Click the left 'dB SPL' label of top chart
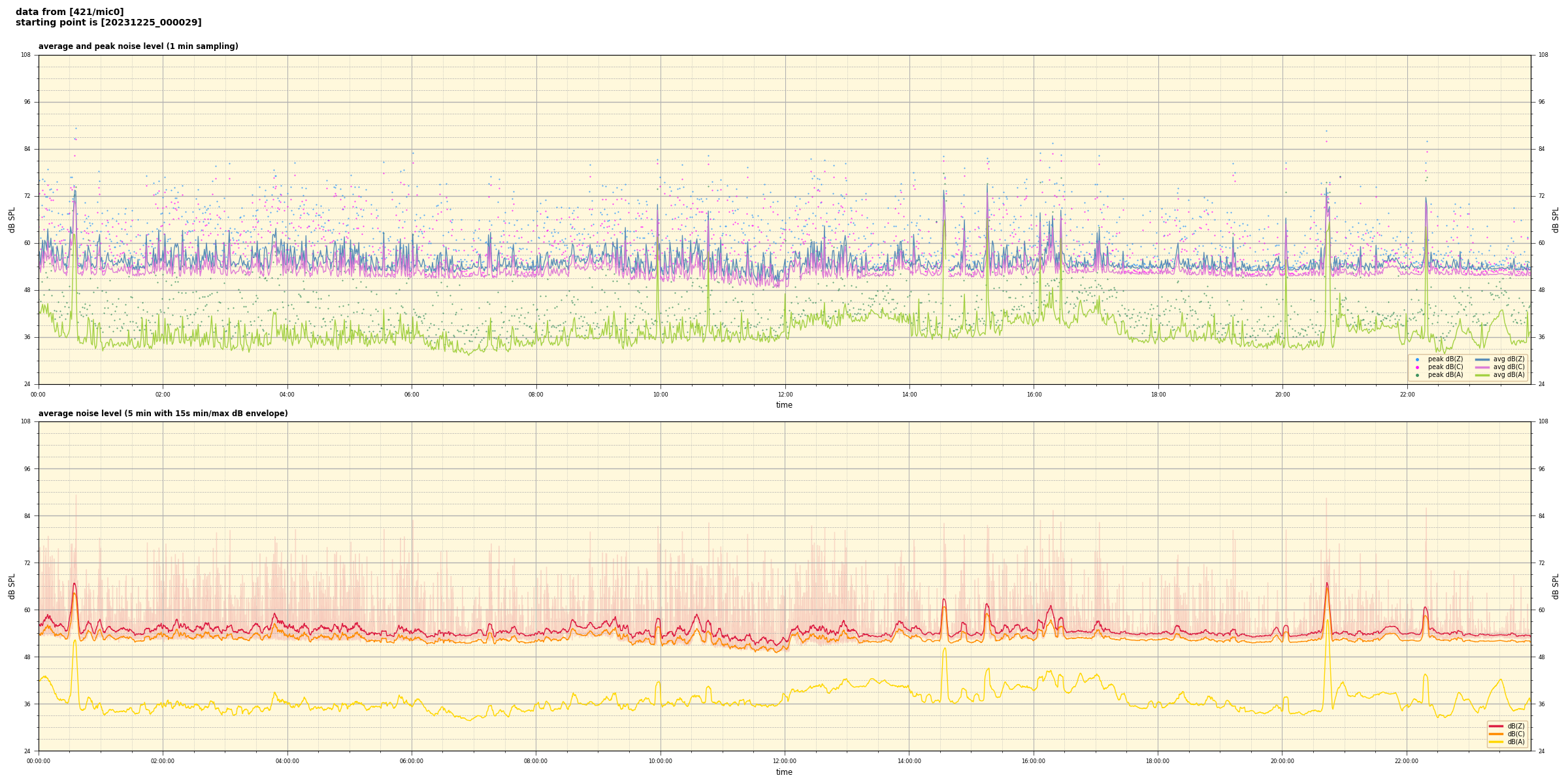 [12, 220]
